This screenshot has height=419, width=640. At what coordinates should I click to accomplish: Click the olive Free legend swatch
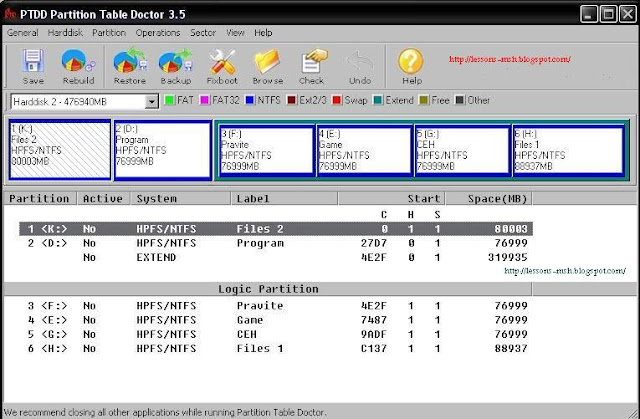click(x=424, y=100)
